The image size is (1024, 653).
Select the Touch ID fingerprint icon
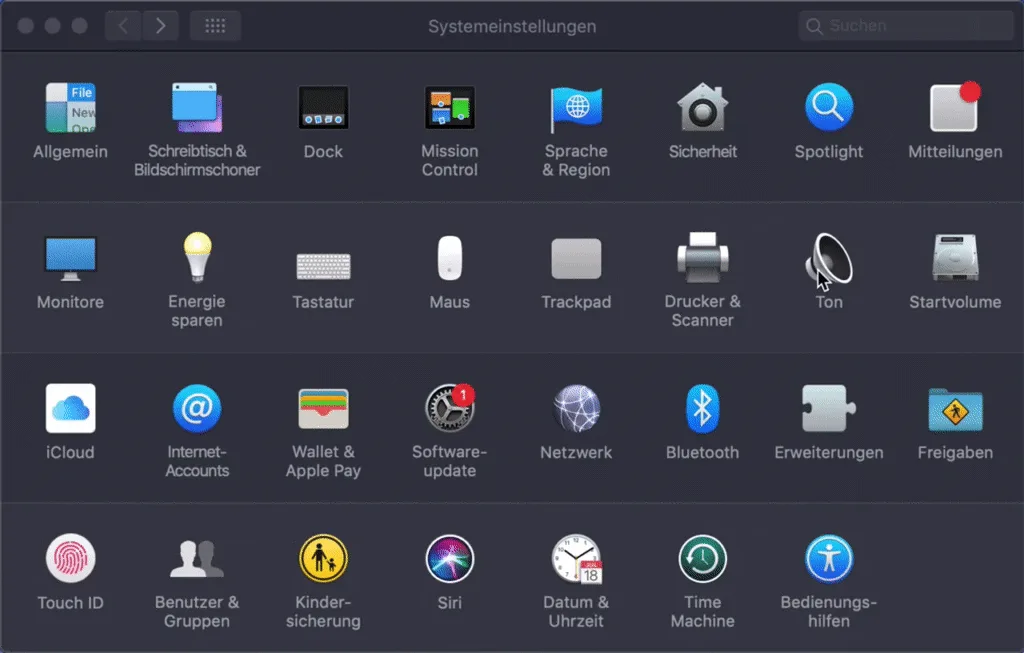tap(71, 559)
